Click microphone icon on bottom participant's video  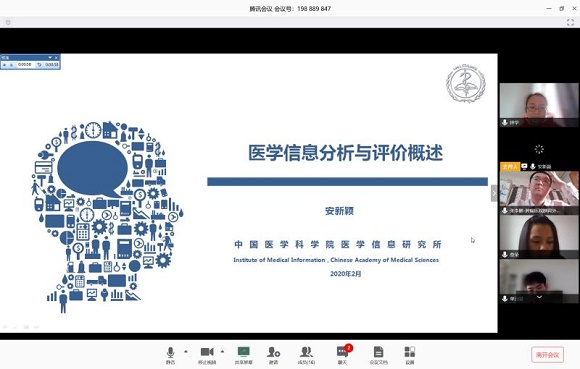click(505, 299)
